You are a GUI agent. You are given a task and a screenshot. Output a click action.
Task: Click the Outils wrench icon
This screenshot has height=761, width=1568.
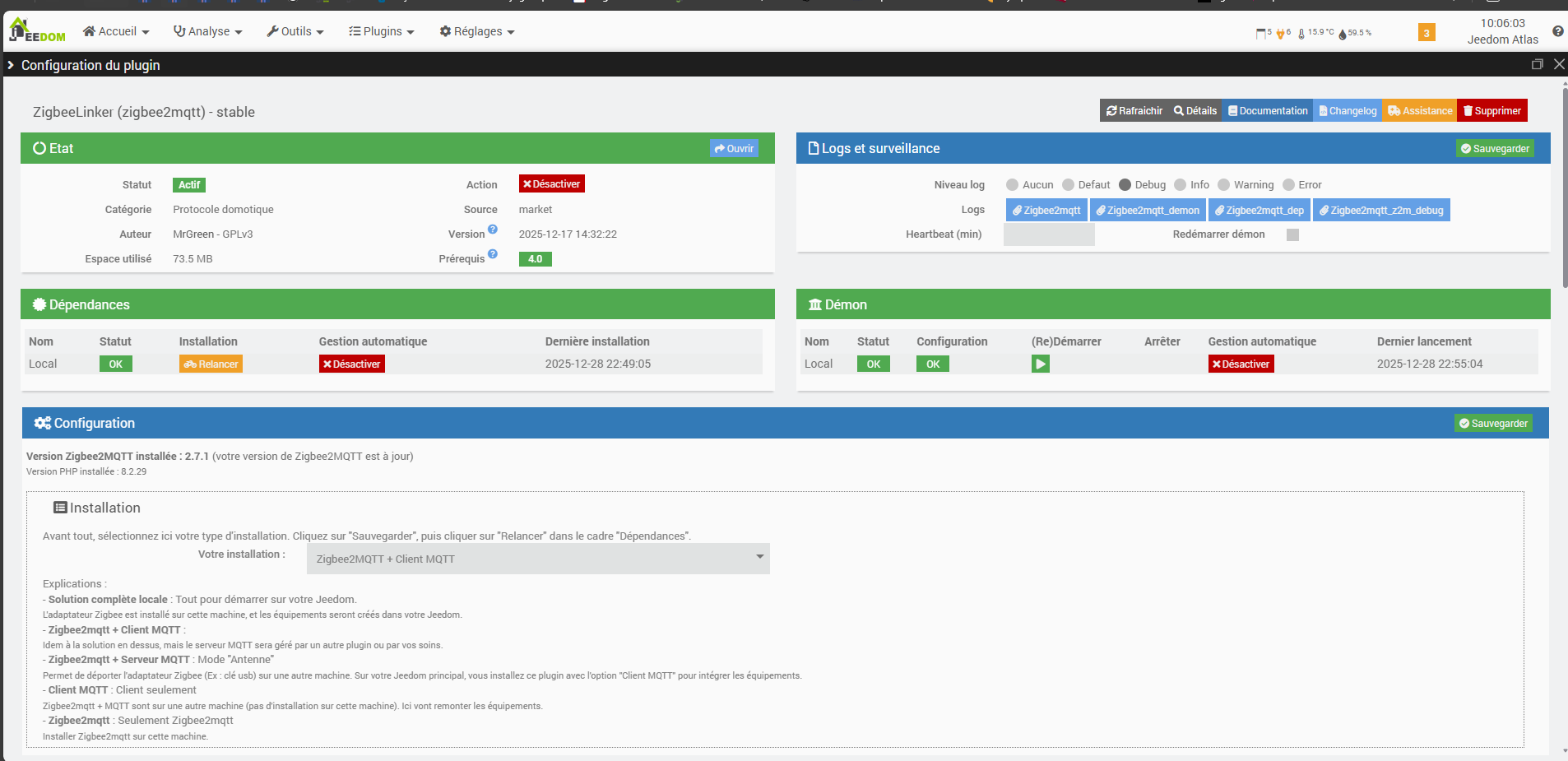pyautogui.click(x=272, y=31)
